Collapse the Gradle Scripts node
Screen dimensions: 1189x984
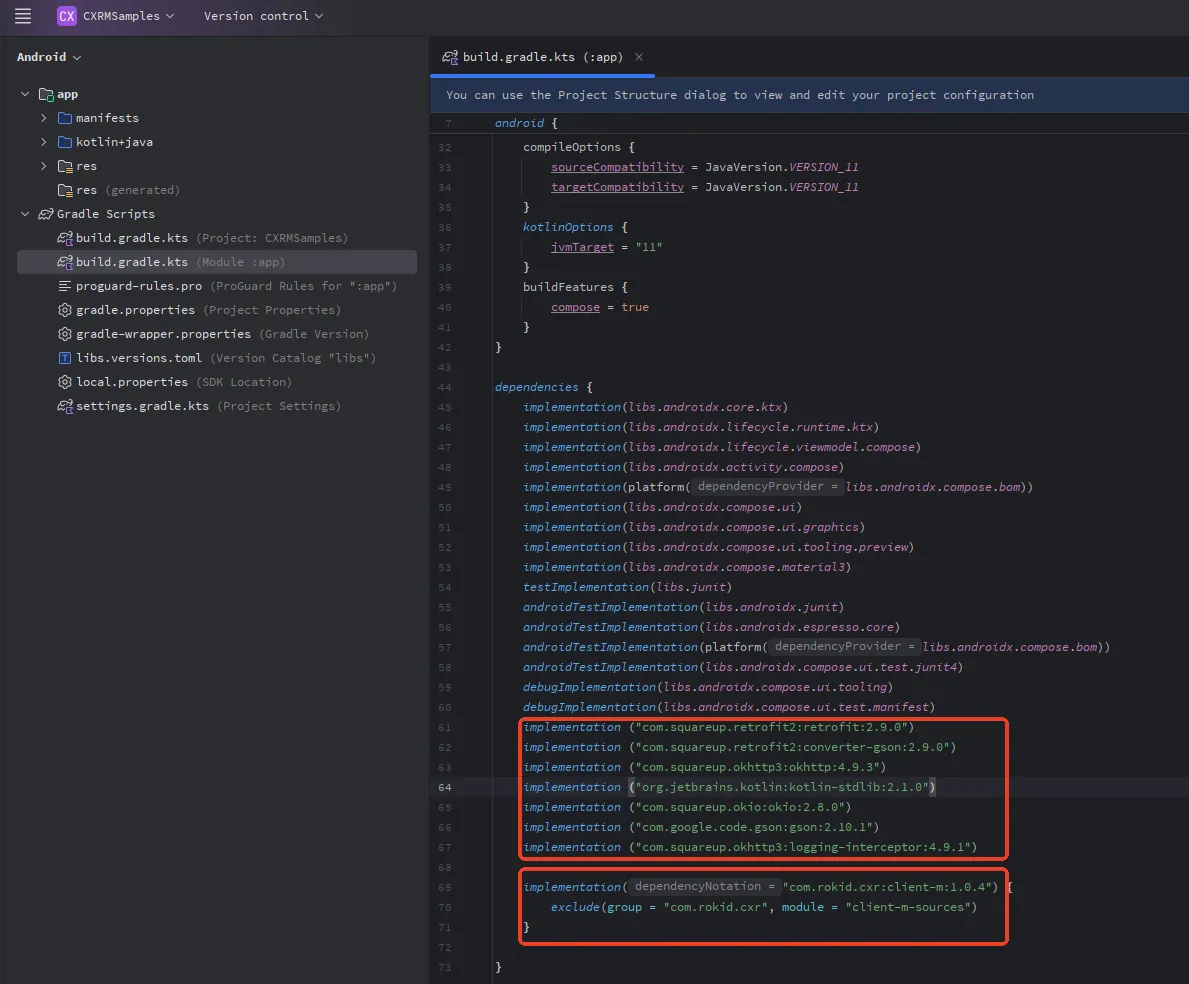coord(25,214)
